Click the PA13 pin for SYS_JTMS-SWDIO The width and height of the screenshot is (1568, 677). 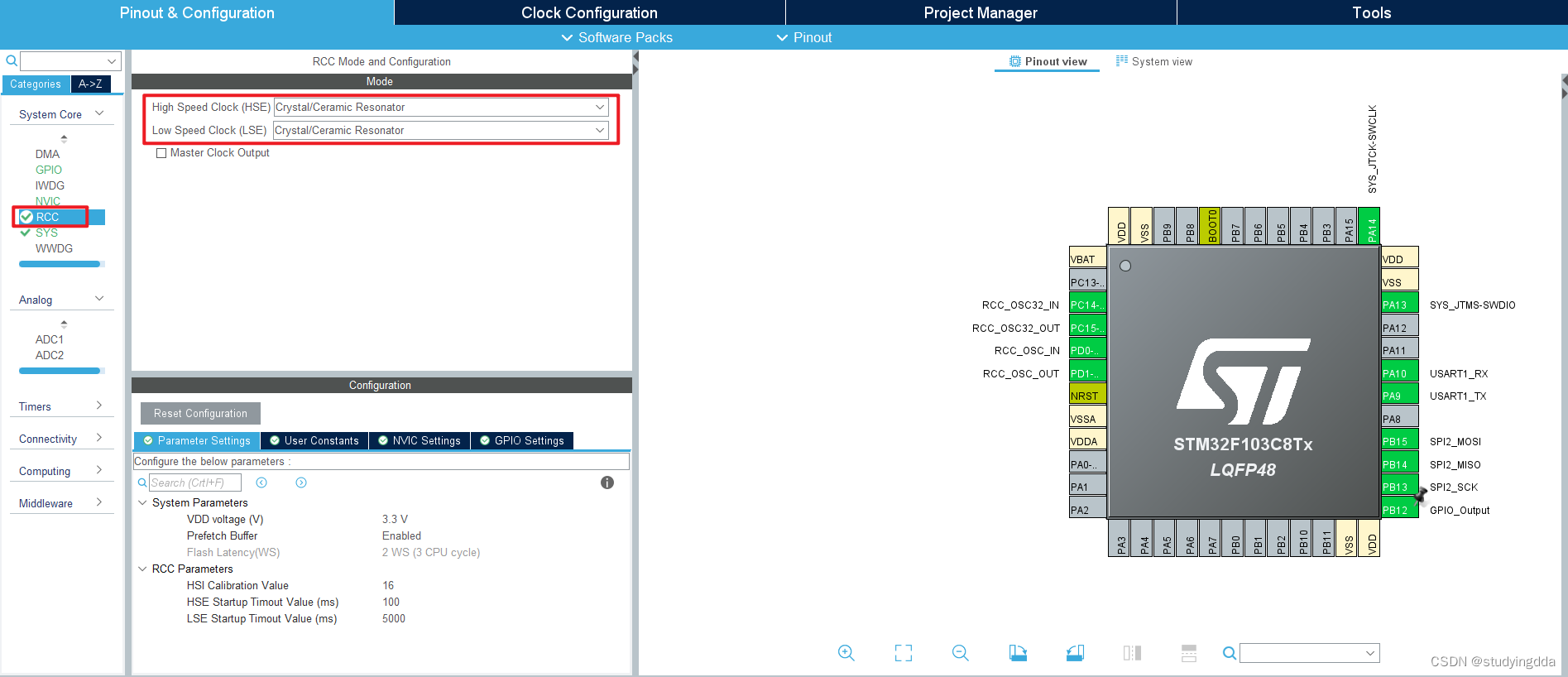click(1400, 305)
